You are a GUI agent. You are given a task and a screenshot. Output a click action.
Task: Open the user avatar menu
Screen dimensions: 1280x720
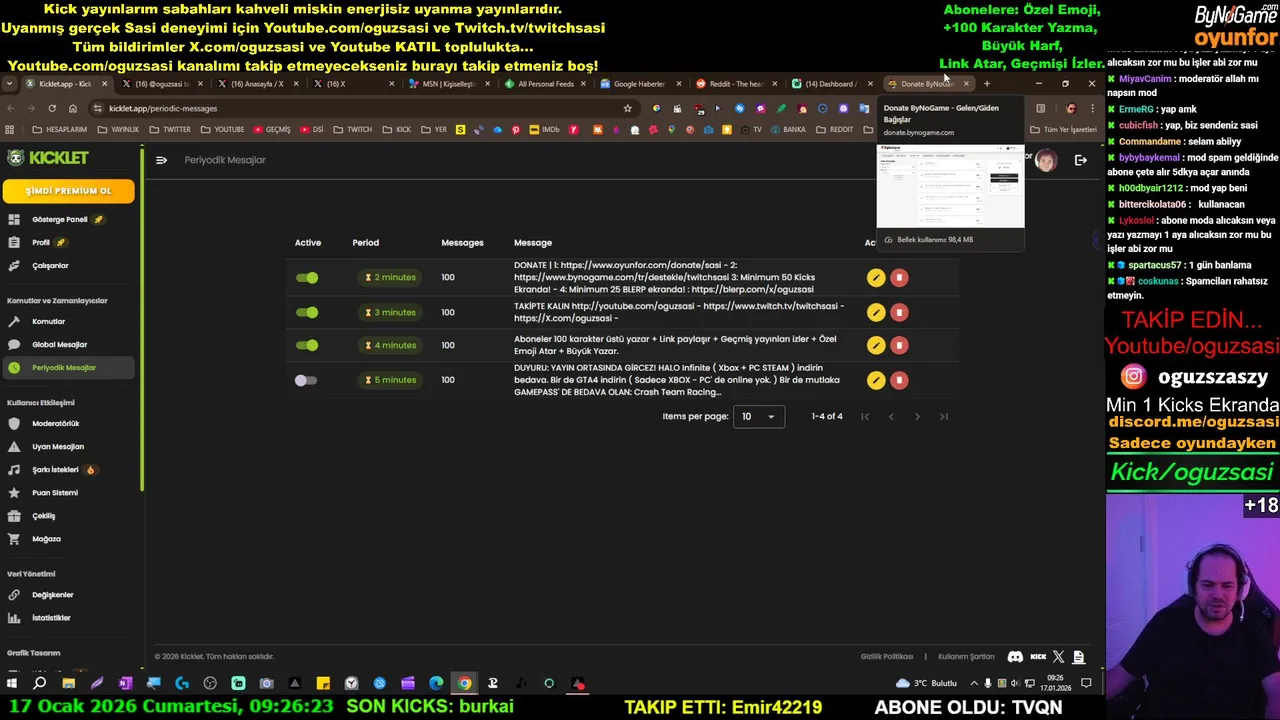[1045, 161]
